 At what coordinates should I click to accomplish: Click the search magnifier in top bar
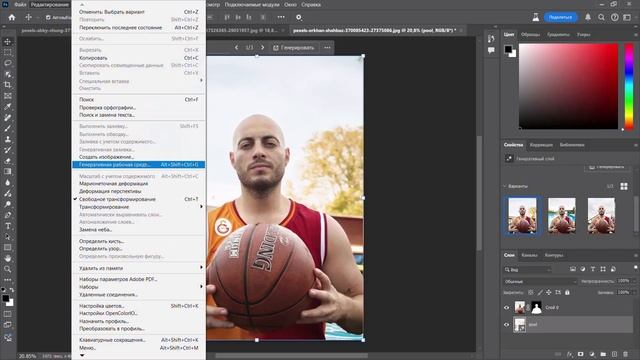click(601, 17)
